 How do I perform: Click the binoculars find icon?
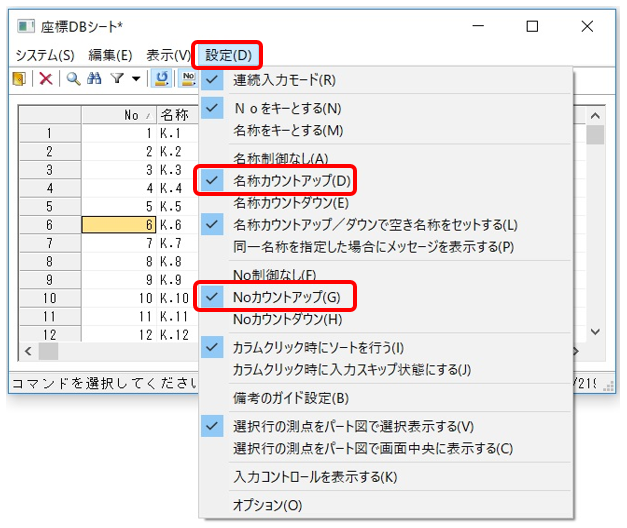(94, 78)
